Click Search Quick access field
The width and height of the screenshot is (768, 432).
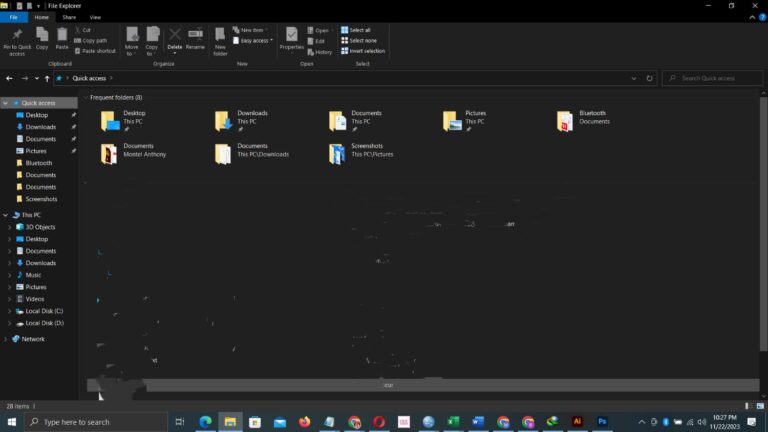713,78
